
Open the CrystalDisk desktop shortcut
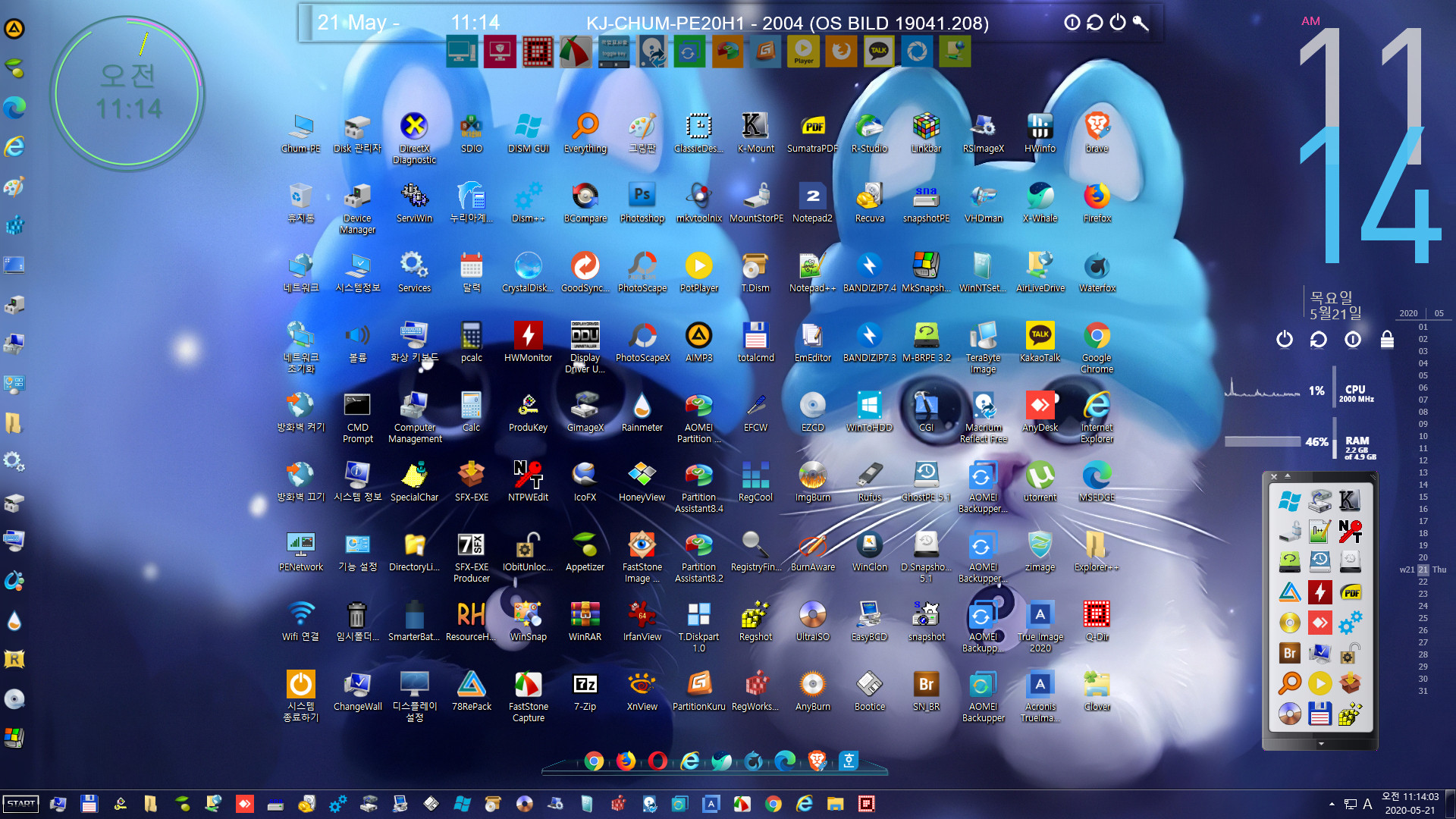pos(528,273)
